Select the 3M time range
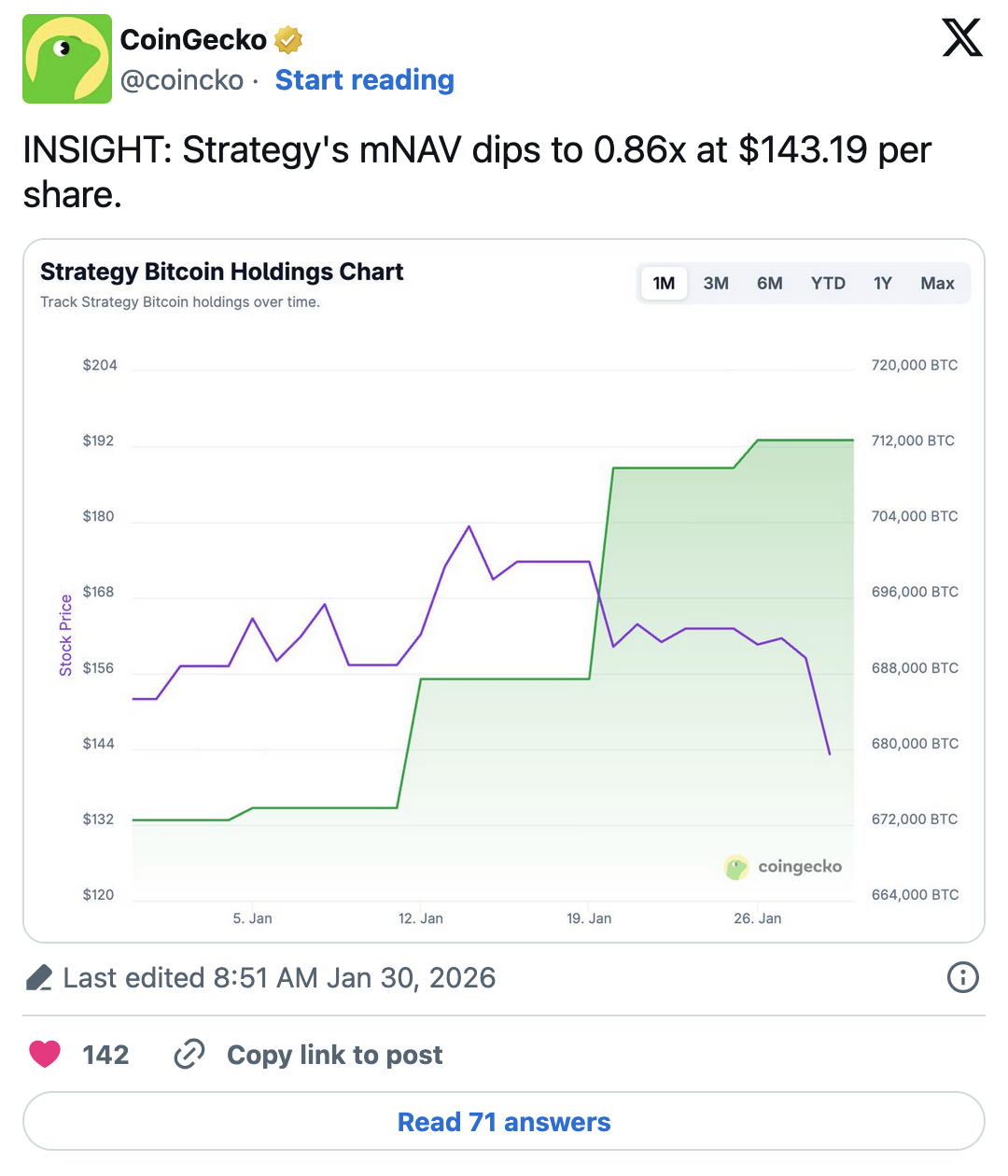1008x1176 pixels. pyautogui.click(x=716, y=283)
